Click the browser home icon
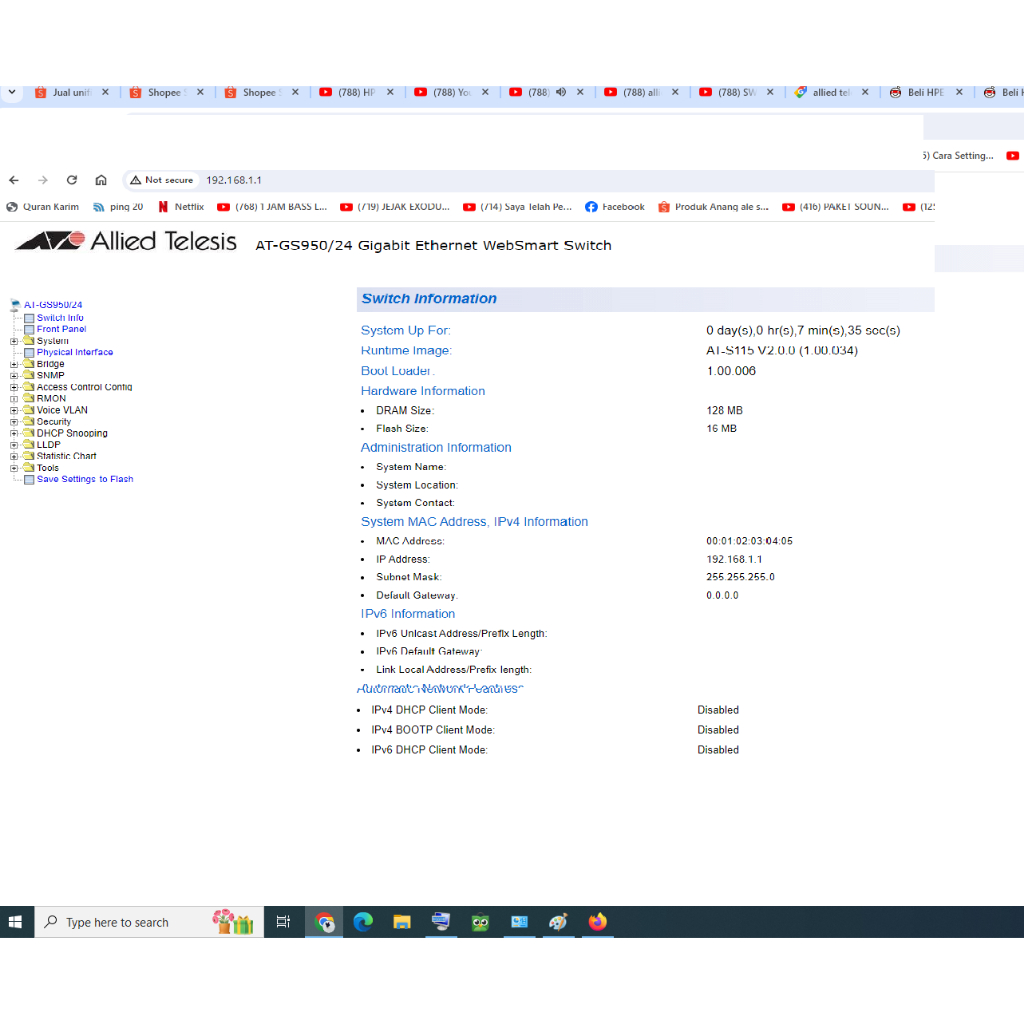1024x1024 pixels. 101,180
